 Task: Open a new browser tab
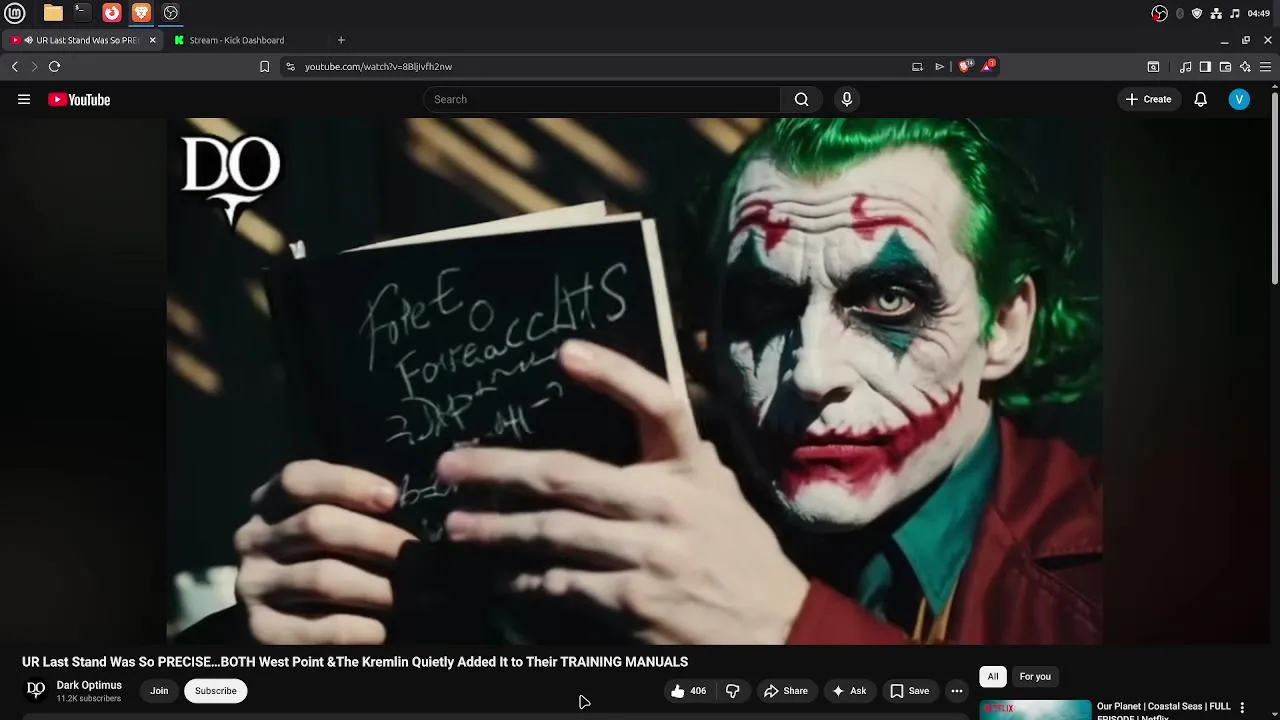click(x=341, y=40)
